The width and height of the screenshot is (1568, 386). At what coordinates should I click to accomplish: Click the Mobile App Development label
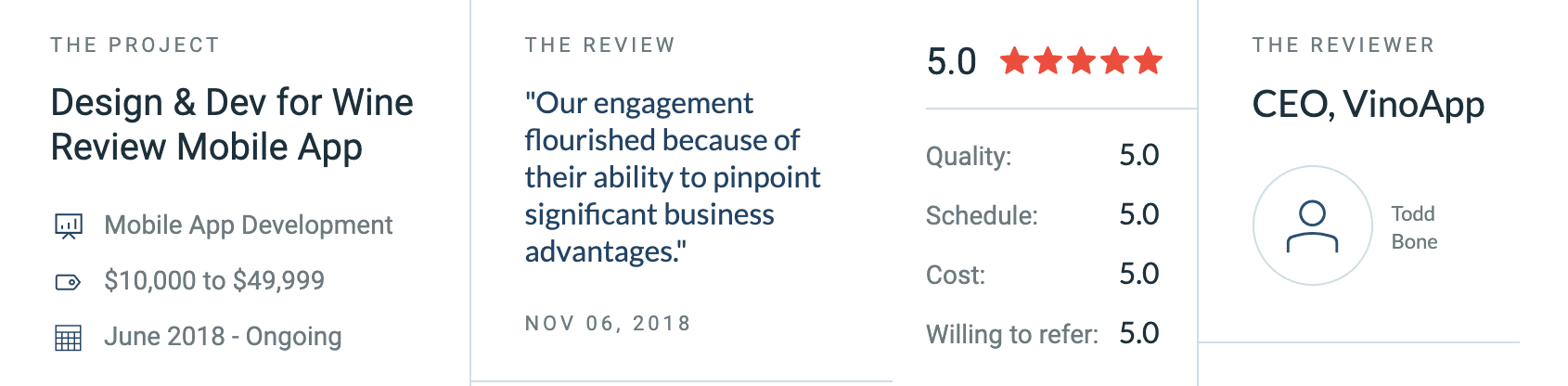pos(249,225)
